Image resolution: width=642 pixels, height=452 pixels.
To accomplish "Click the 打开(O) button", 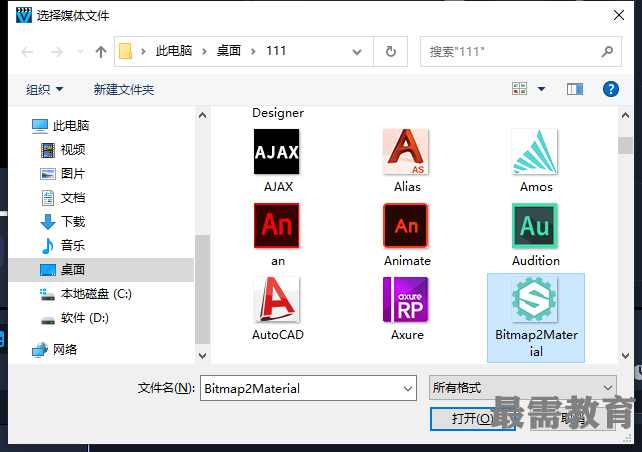I will [x=472, y=418].
